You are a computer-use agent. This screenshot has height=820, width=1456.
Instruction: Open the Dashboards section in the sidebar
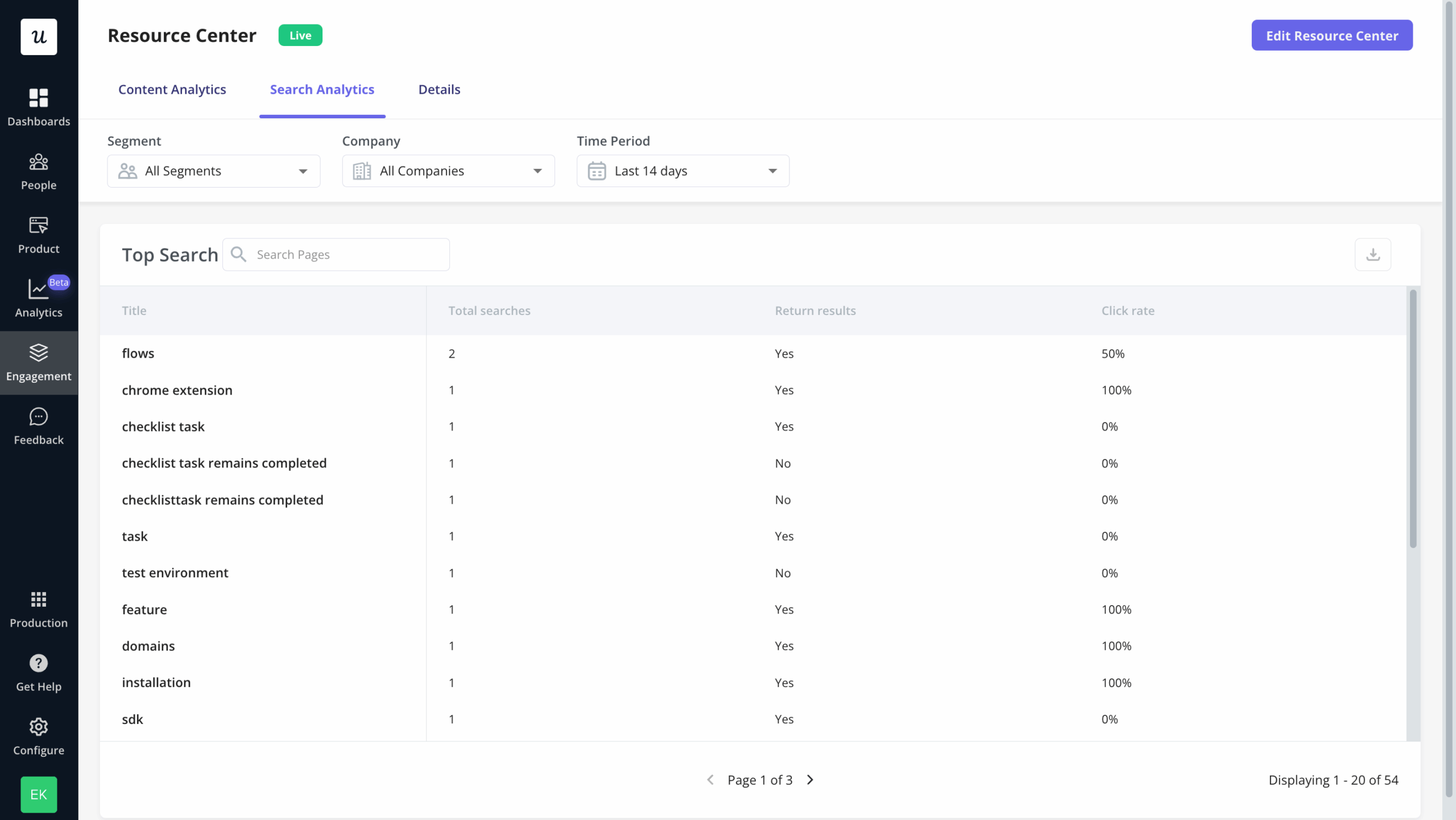coord(38,107)
